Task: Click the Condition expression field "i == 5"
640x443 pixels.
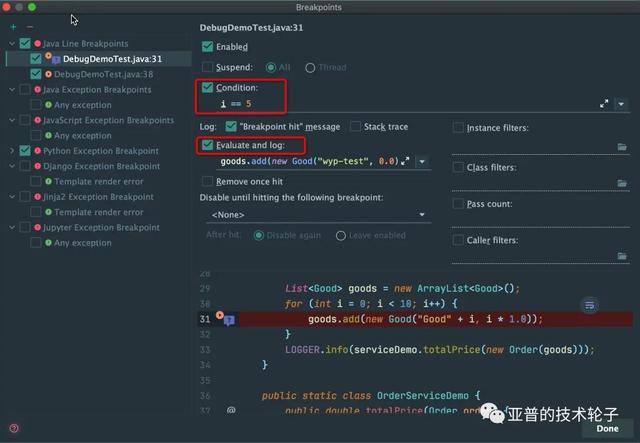Action: pyautogui.click(x=406, y=104)
